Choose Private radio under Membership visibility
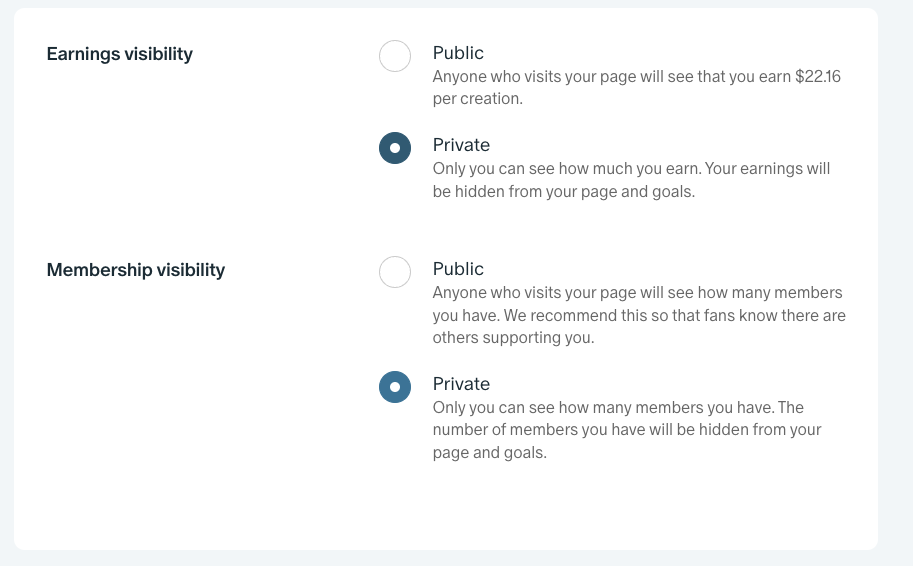This screenshot has width=913, height=566. [x=395, y=387]
